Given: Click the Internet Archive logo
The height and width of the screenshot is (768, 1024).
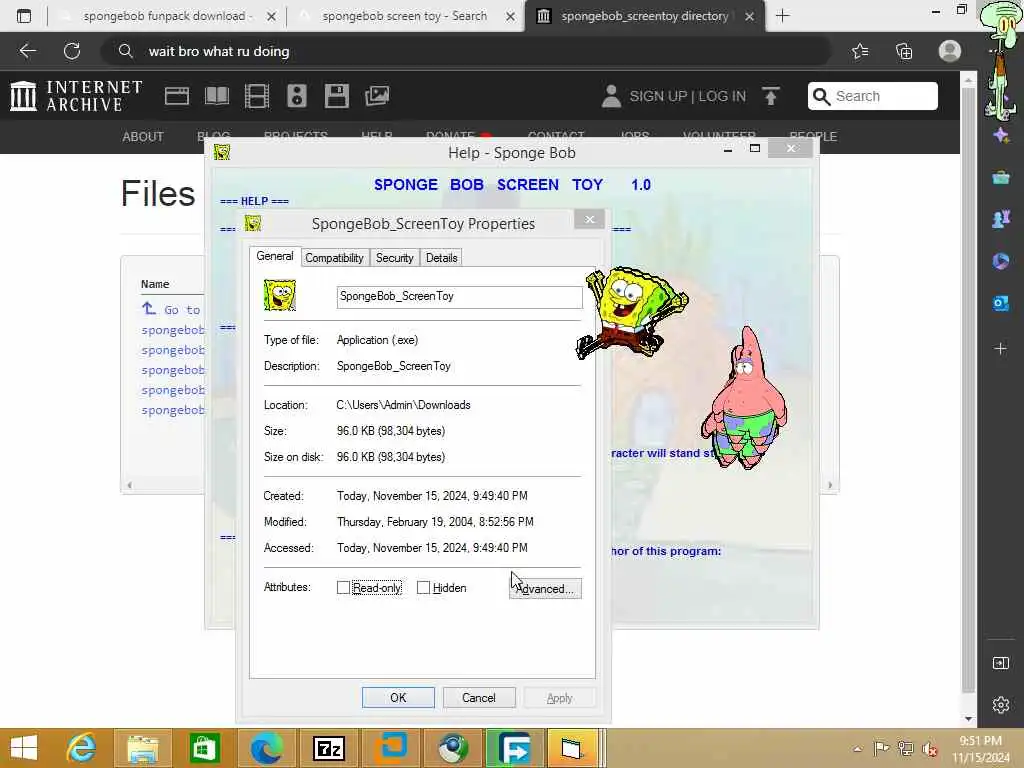Looking at the screenshot, I should 76,96.
